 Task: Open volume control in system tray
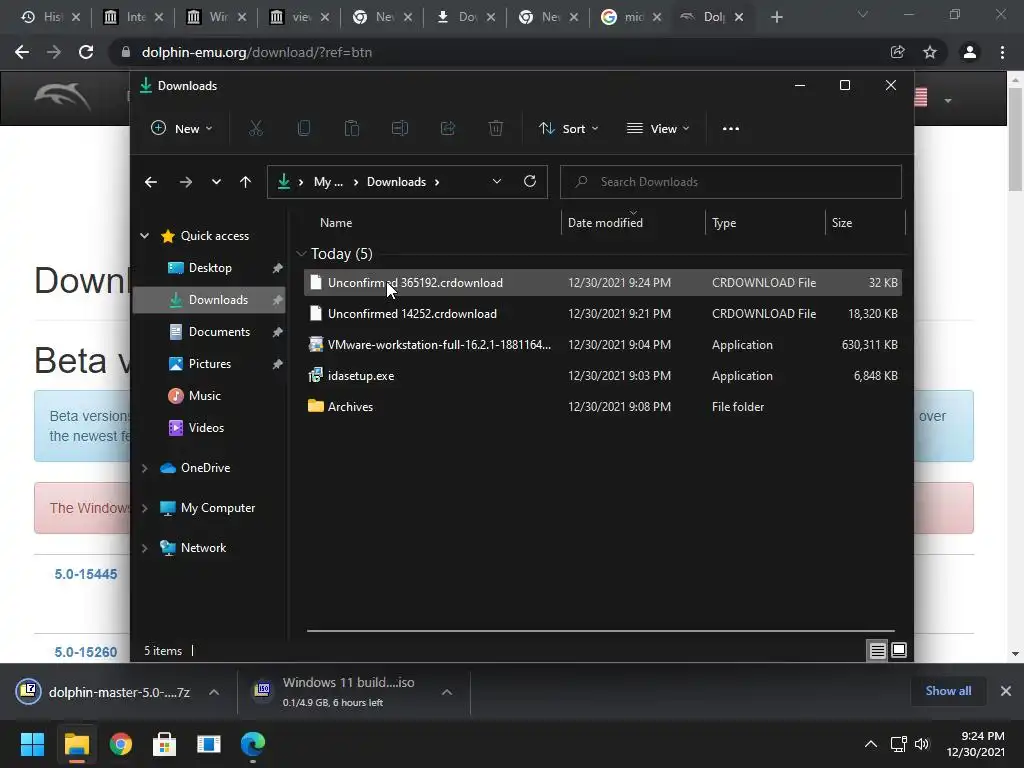click(921, 744)
